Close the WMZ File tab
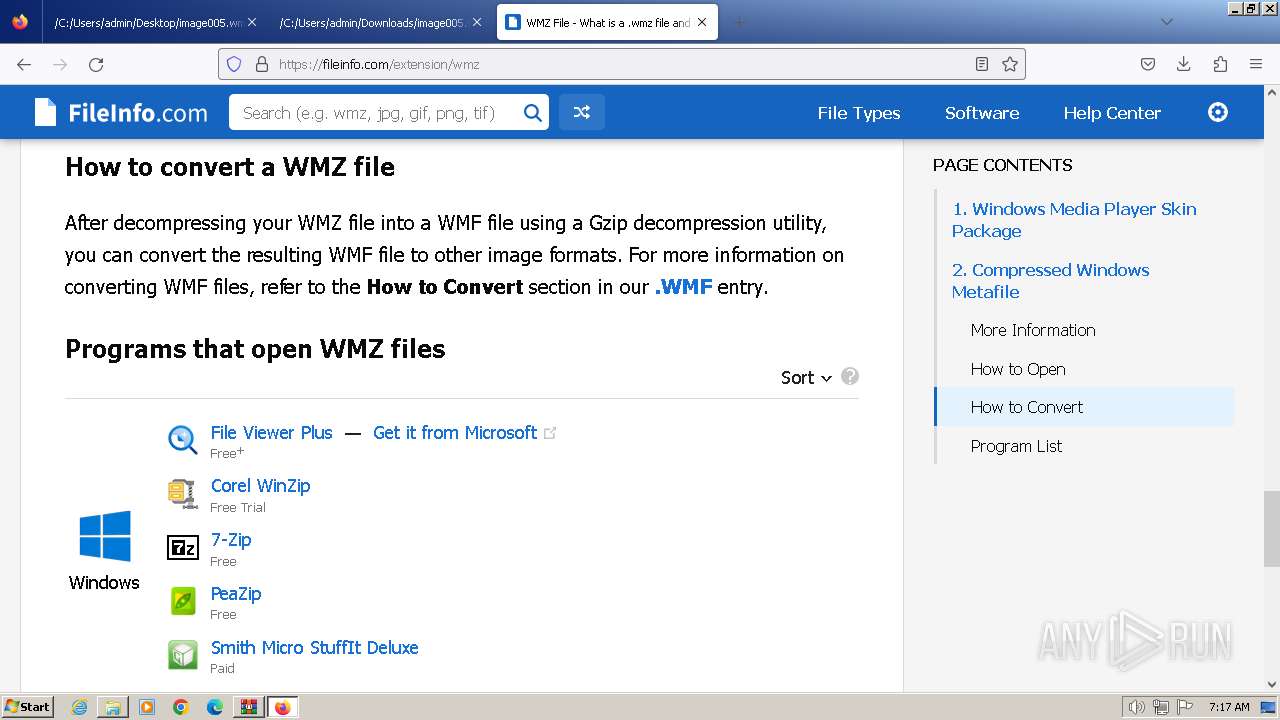 coord(701,22)
